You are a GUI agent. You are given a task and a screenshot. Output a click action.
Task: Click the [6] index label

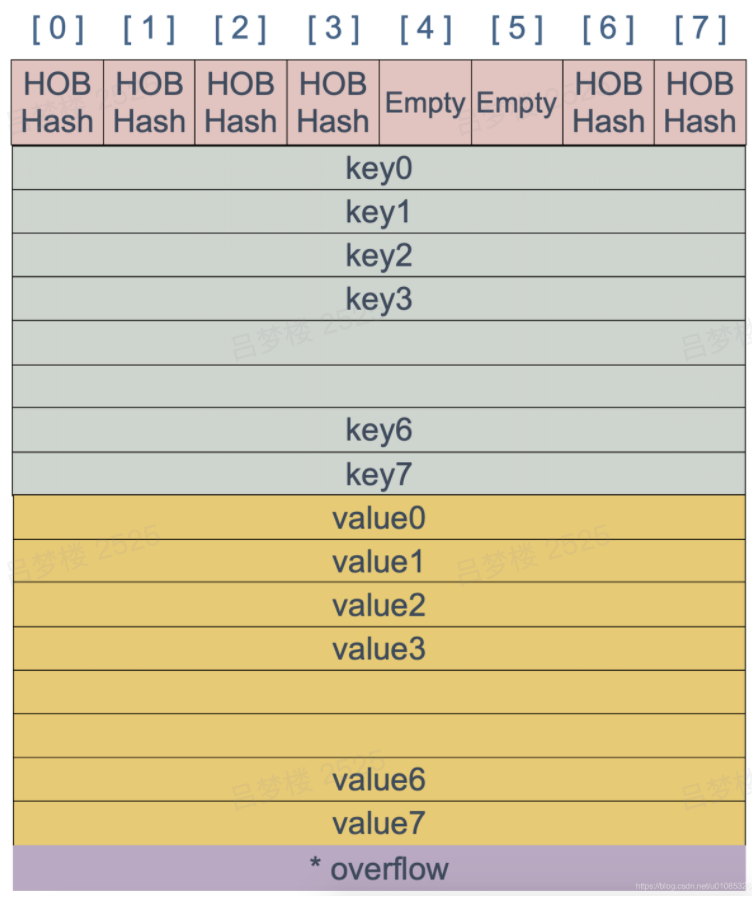coord(608,29)
